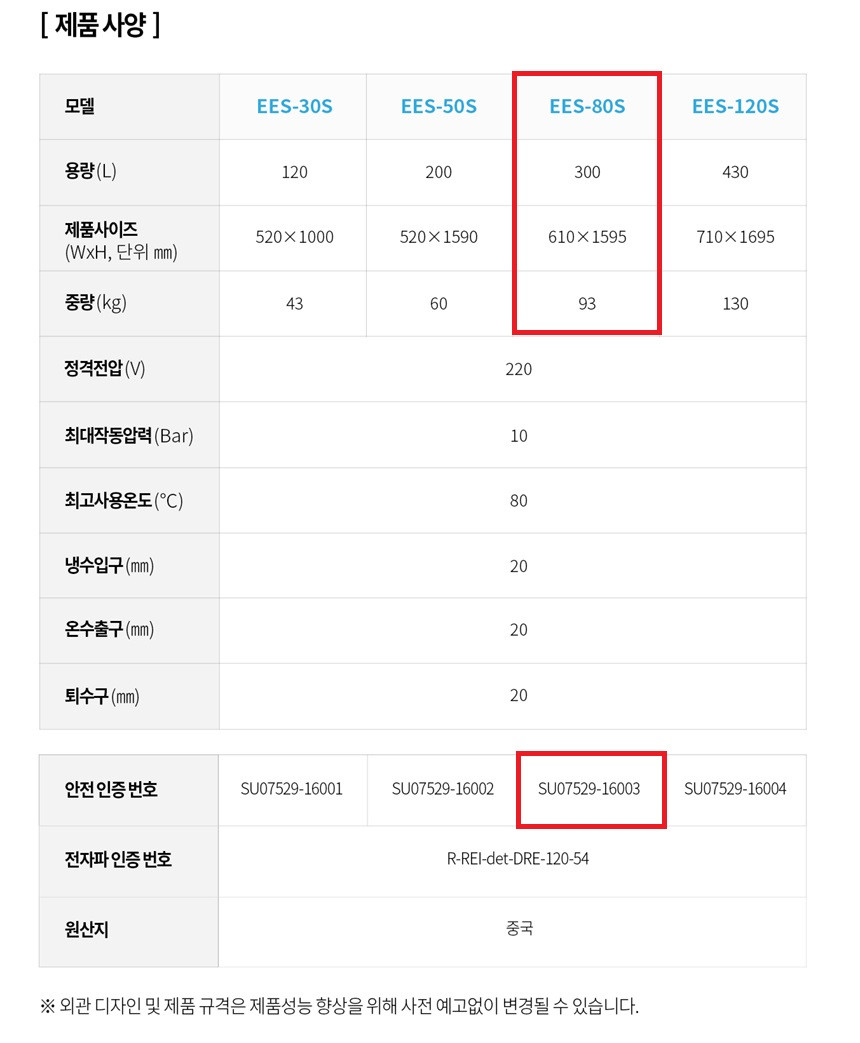Click the 정격전압 (V) row label
Image resolution: width=860 pixels, height=1043 pixels.
click(x=105, y=368)
